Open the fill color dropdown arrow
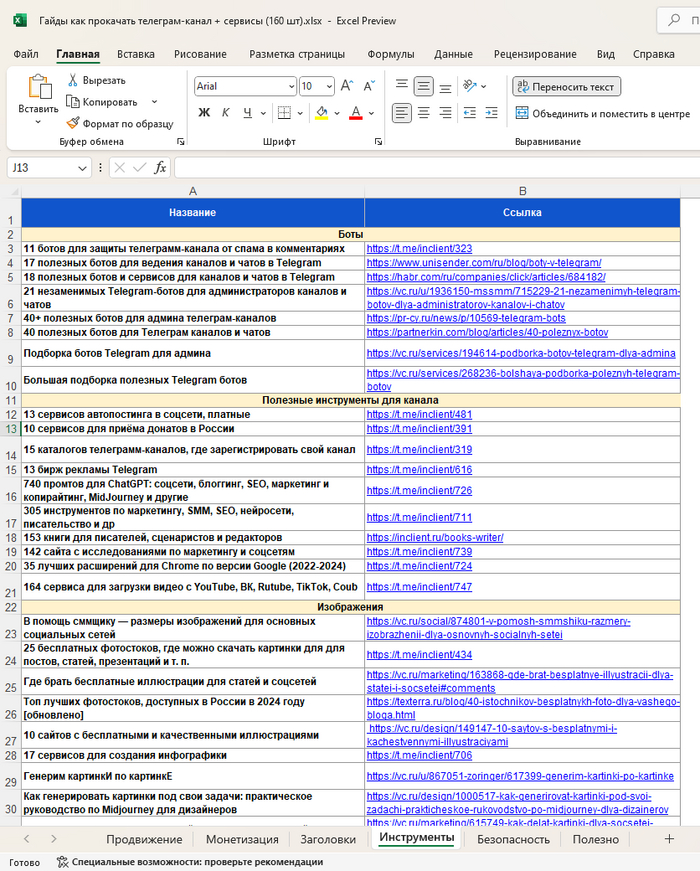 [x=337, y=113]
